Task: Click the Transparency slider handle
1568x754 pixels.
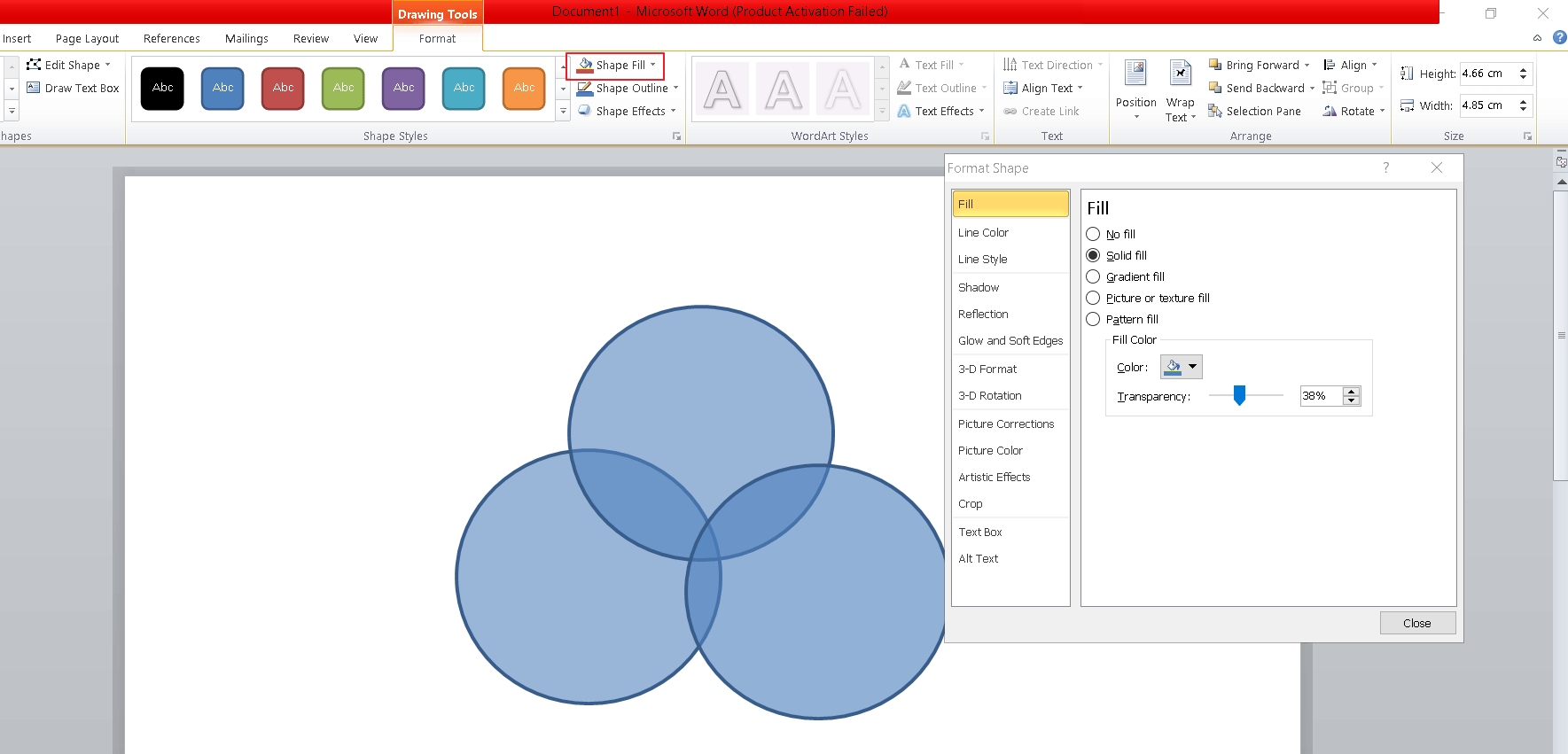Action: (x=1239, y=396)
